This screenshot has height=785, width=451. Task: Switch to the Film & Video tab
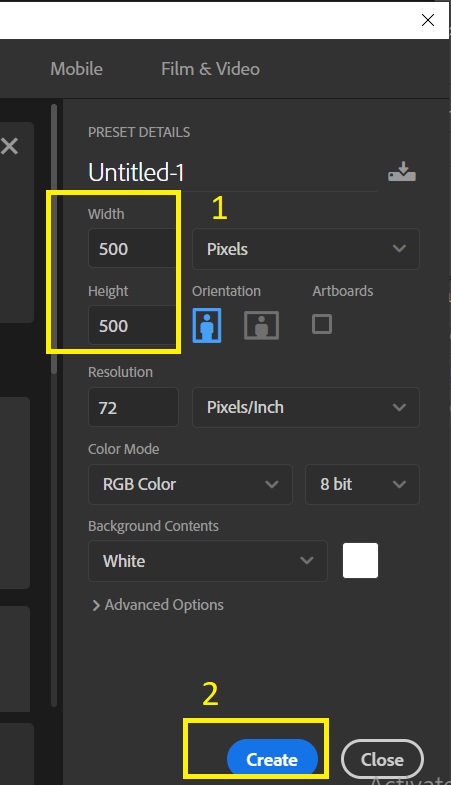pyautogui.click(x=210, y=69)
